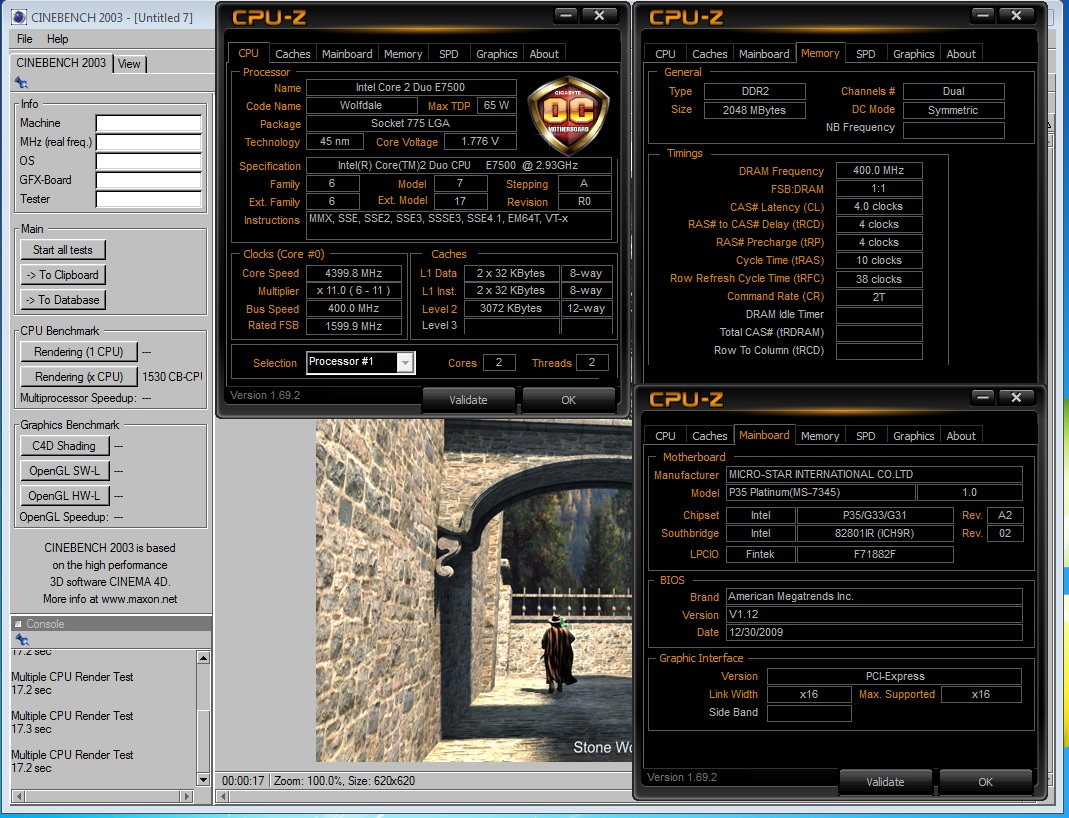Click the Machine input field
Image resolution: width=1069 pixels, height=818 pixels.
(149, 123)
